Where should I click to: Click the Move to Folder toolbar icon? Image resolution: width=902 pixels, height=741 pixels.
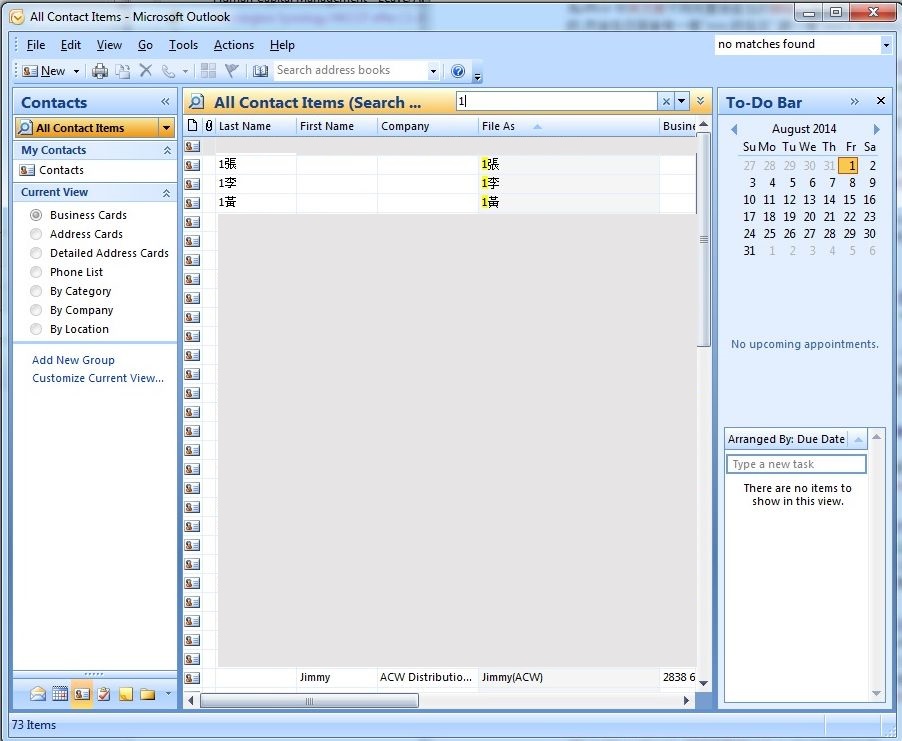point(123,71)
